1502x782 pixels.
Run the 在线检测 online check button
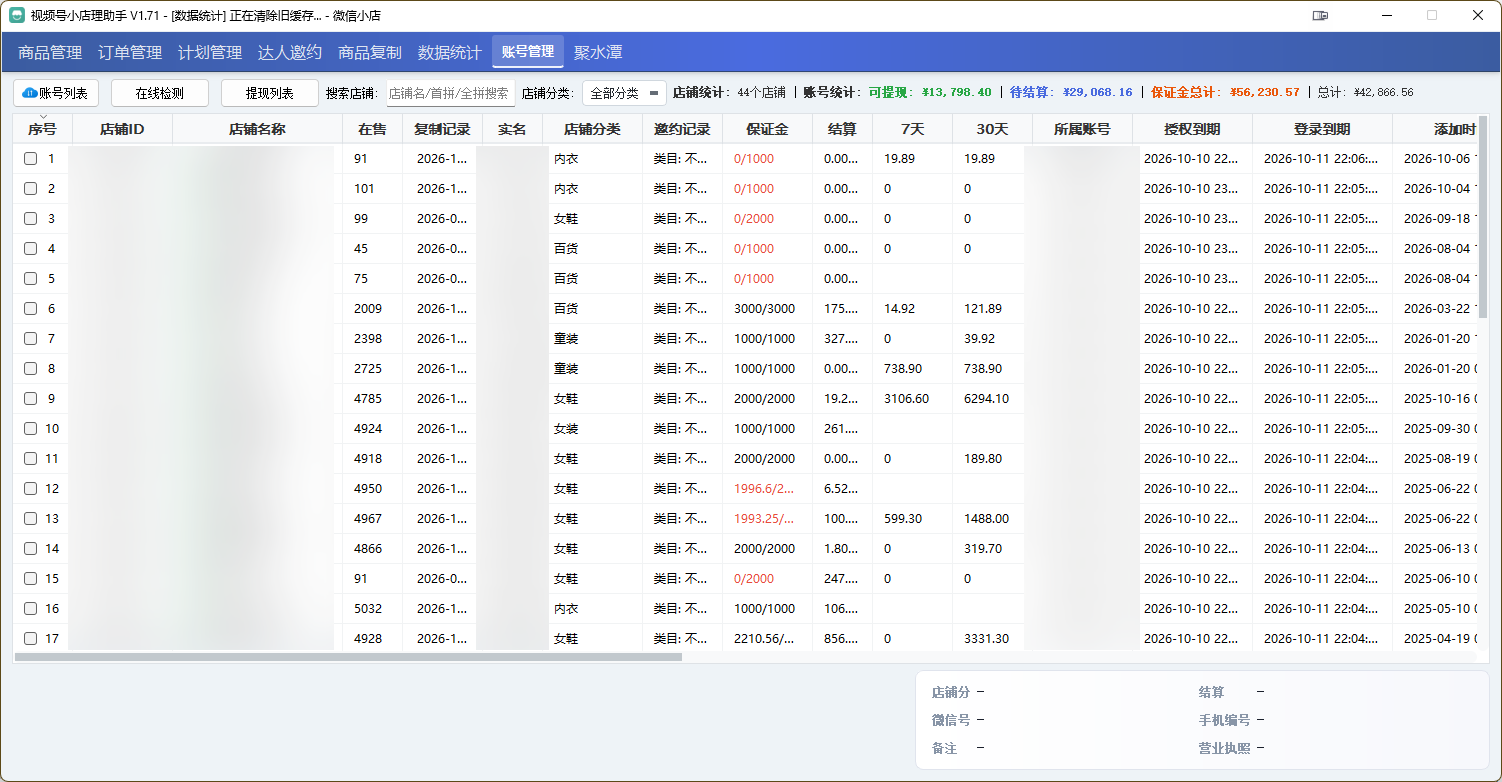pos(160,93)
